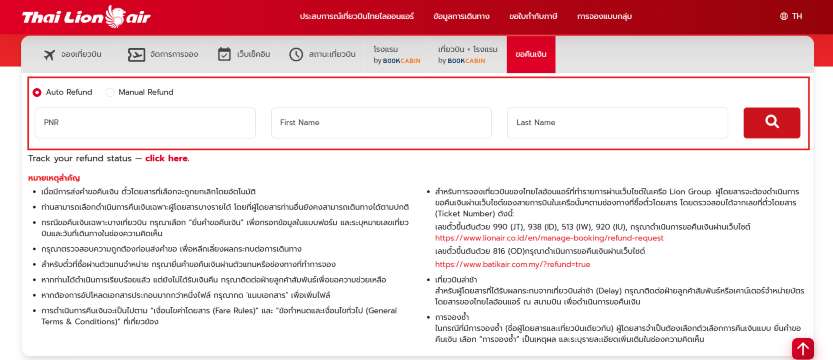Open flight plus hotel BookCabin tab

(468, 54)
